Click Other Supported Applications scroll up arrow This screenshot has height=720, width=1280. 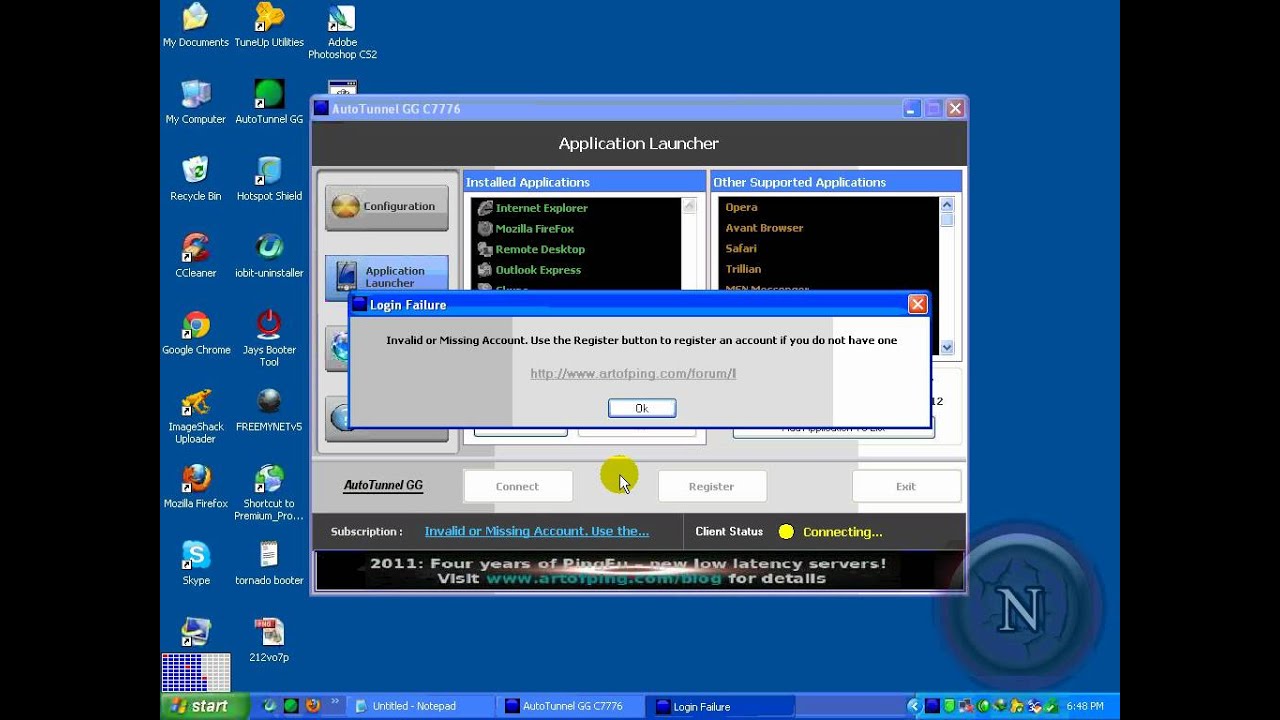(x=947, y=205)
